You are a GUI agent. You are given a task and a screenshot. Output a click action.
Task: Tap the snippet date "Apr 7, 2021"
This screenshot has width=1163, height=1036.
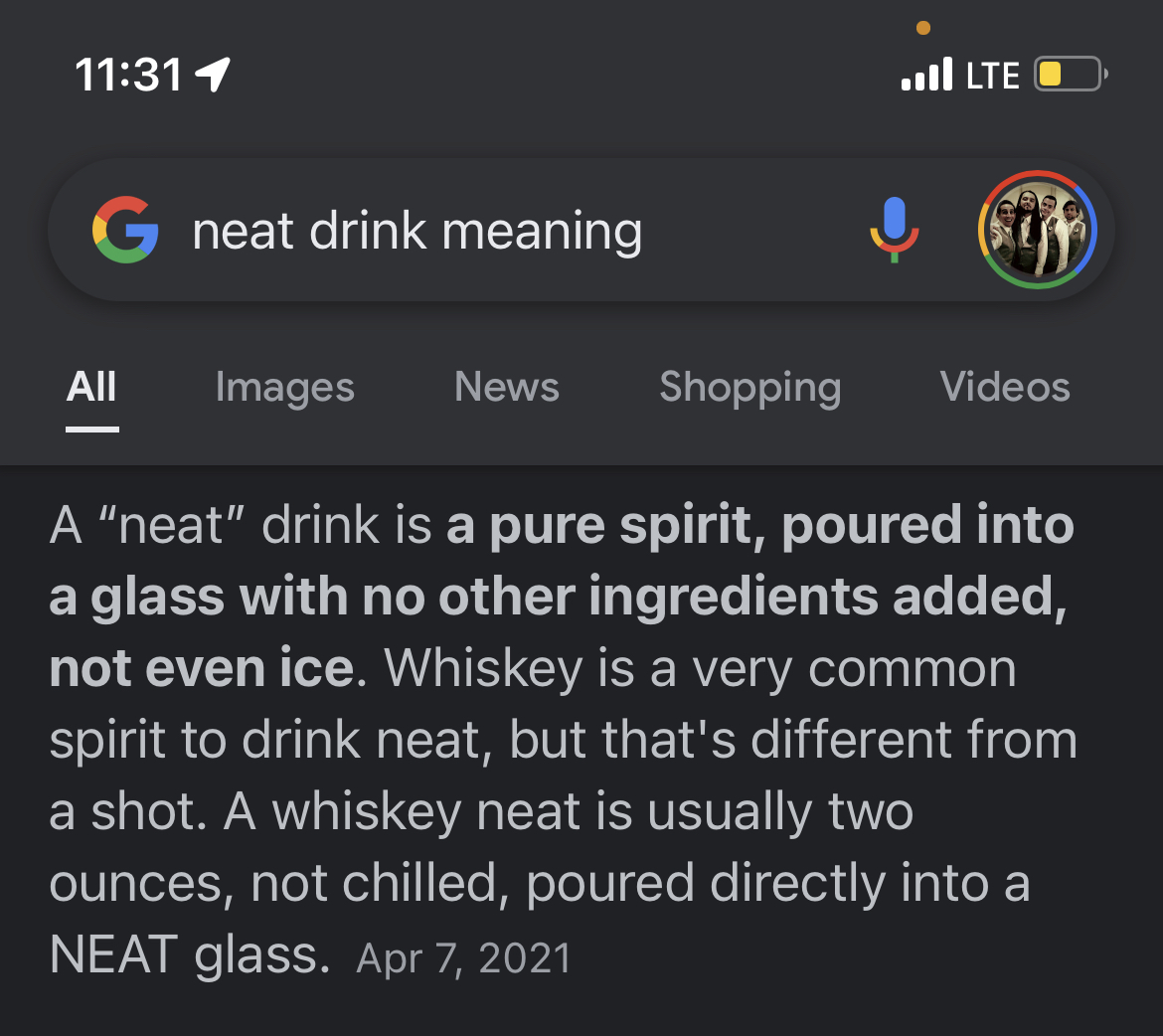463,958
